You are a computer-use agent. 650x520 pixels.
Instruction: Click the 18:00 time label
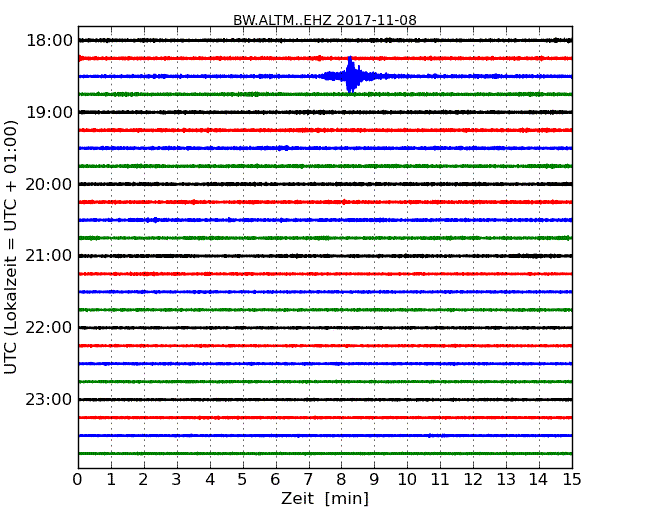pos(49,41)
